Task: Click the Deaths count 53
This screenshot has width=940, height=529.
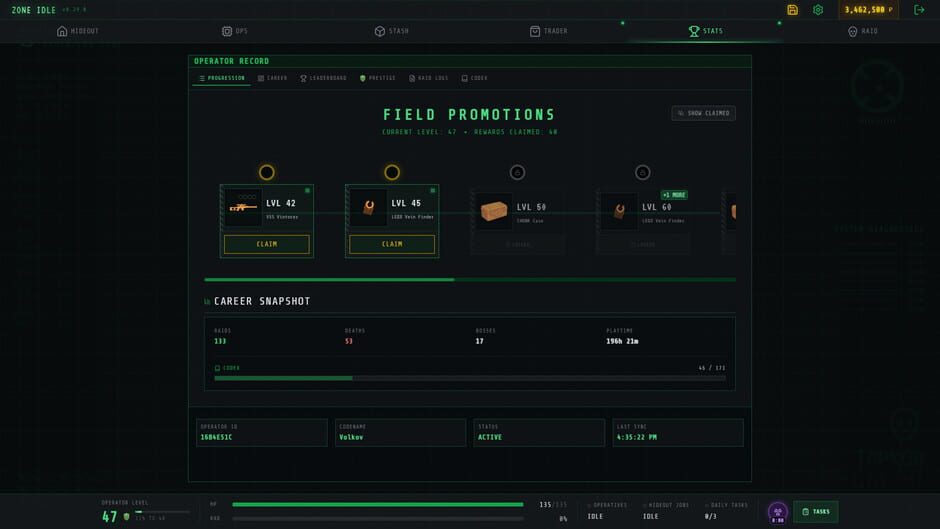Action: (x=349, y=341)
